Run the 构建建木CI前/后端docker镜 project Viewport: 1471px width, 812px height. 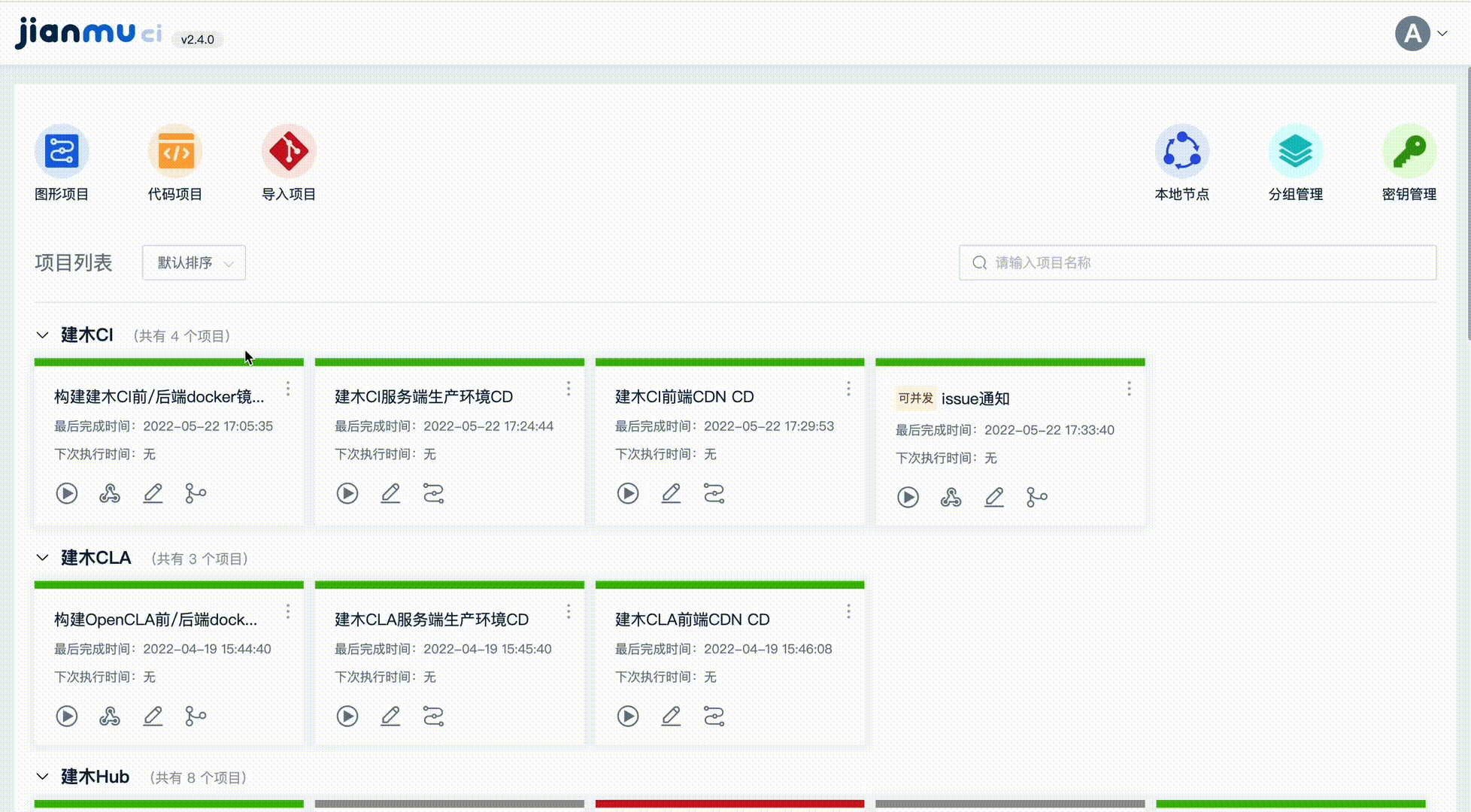coord(67,493)
